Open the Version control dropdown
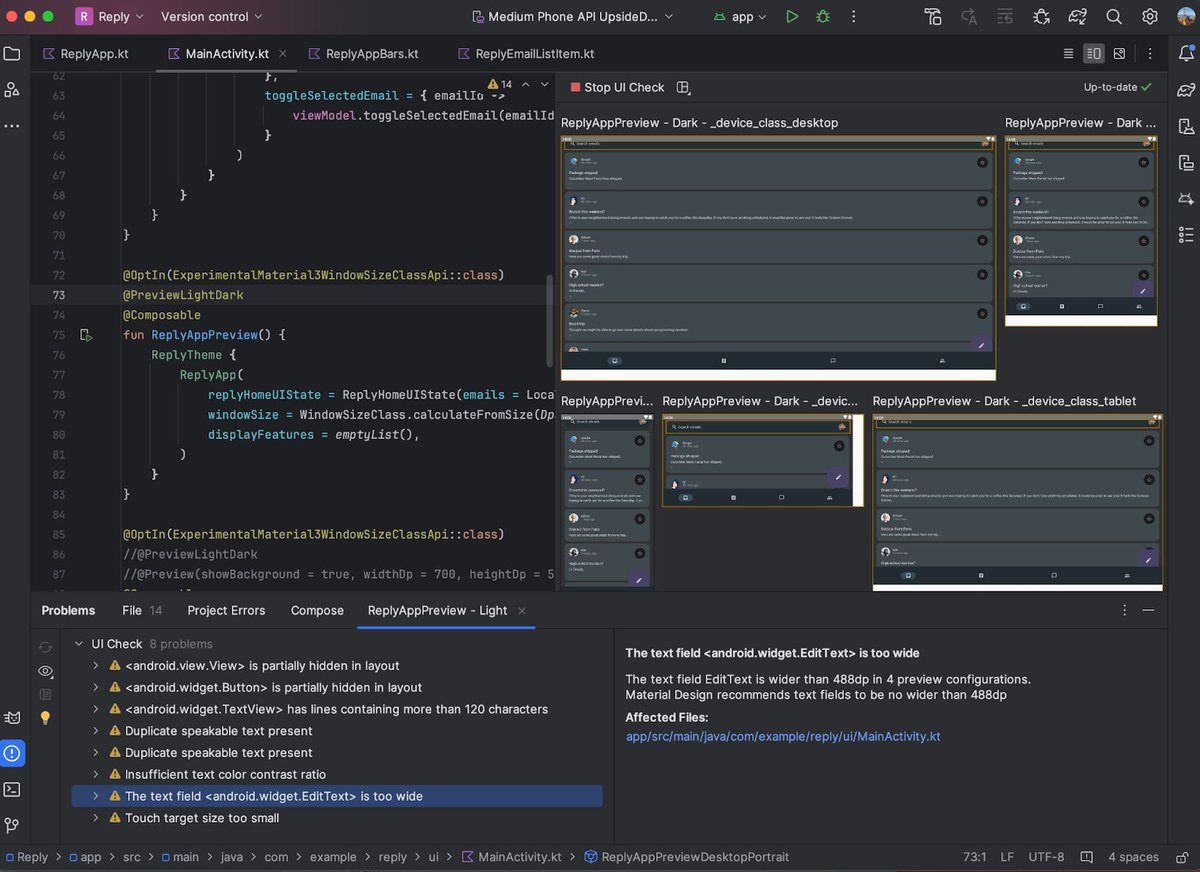Viewport: 1200px width, 872px height. tap(212, 17)
